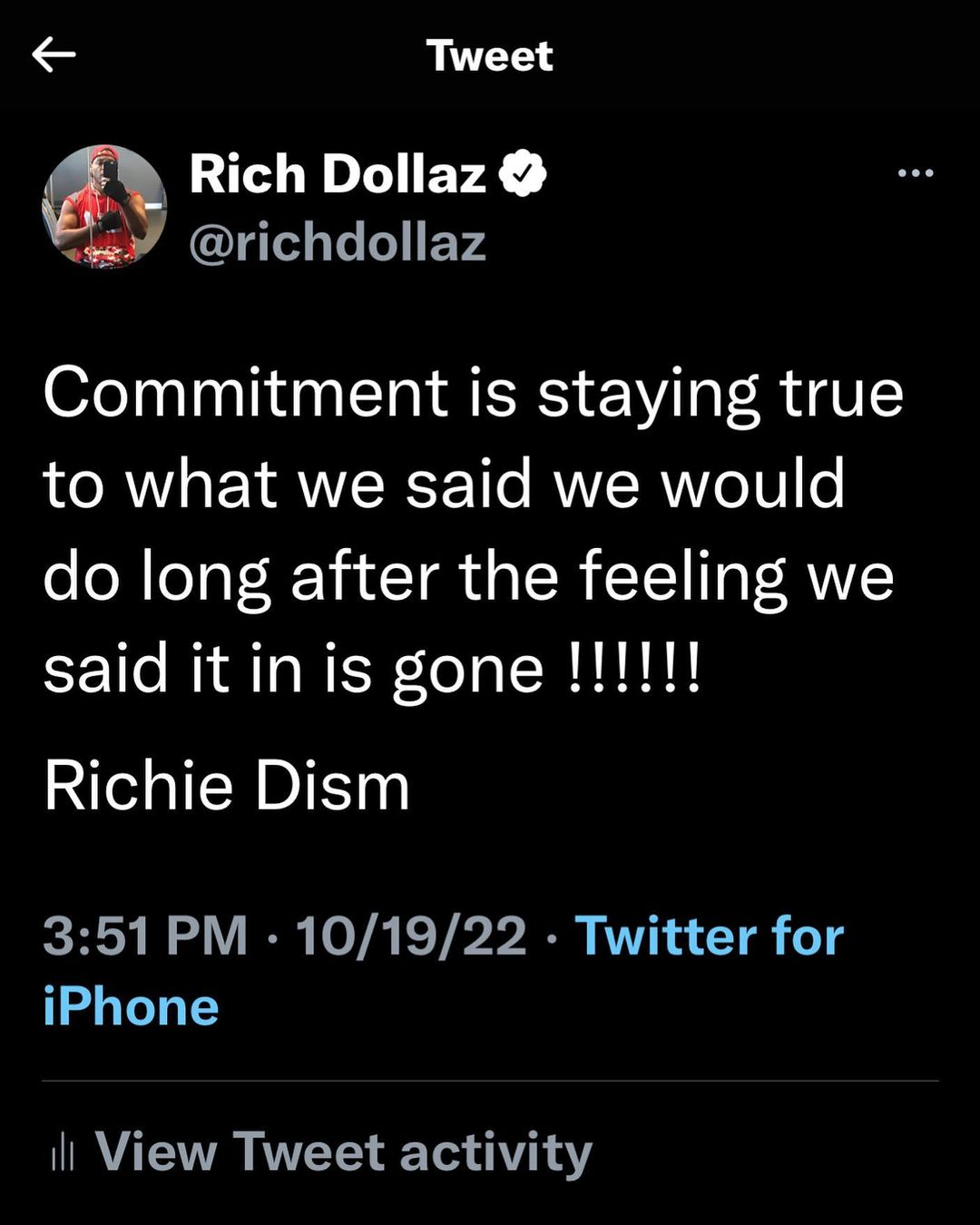Click the "Richie Dism" signature line
The image size is (980, 1225).
[227, 786]
